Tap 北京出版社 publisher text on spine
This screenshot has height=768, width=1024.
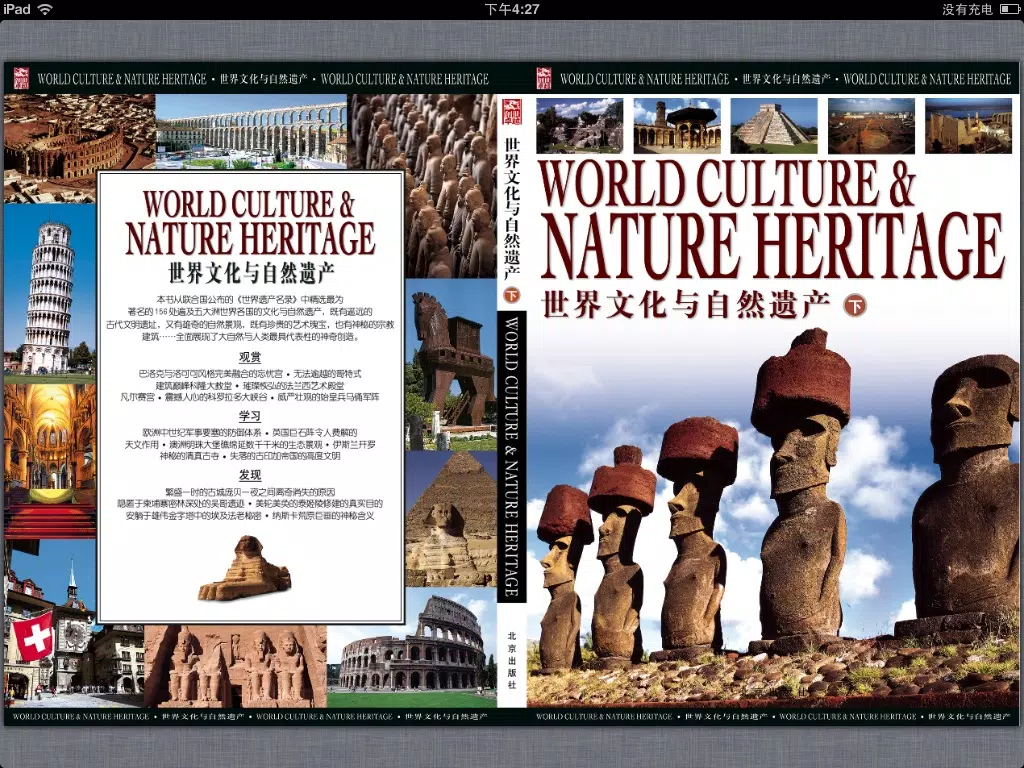tap(512, 660)
